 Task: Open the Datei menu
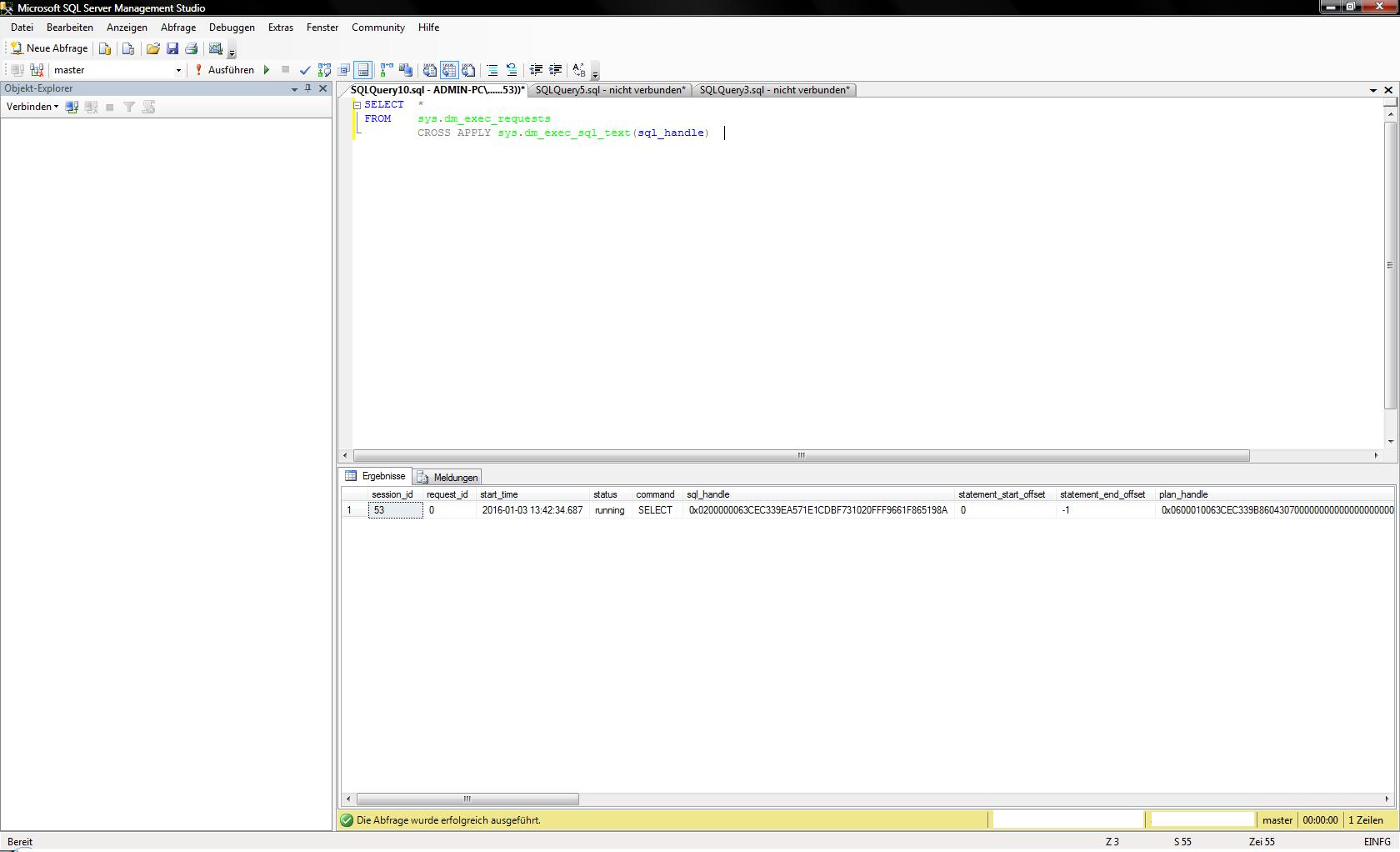[22, 28]
